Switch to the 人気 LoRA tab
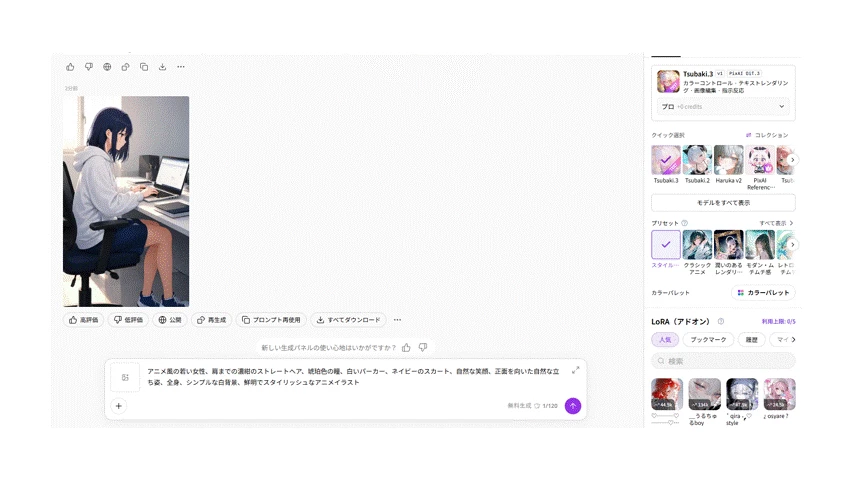This screenshot has height=480, width=853. pyautogui.click(x=665, y=340)
